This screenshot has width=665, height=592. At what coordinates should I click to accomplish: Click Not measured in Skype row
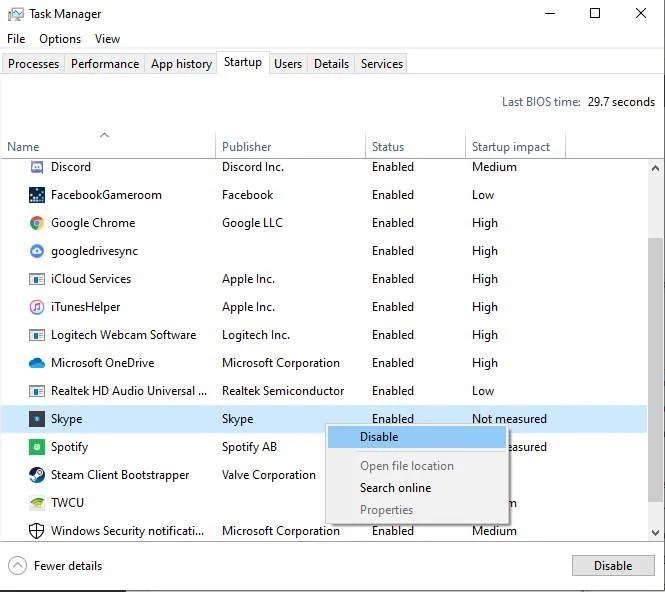click(x=509, y=419)
